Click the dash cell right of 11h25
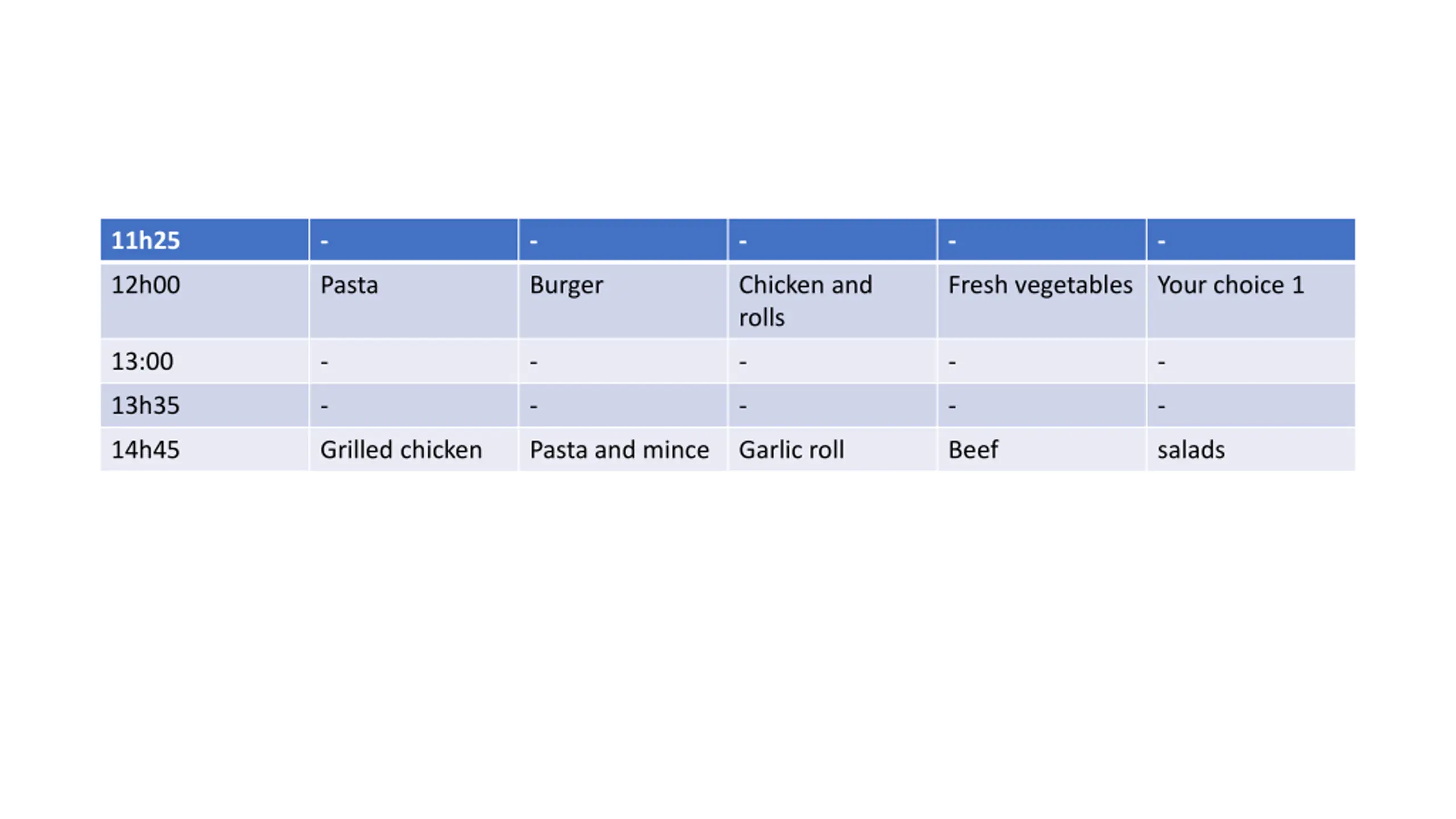 pyautogui.click(x=413, y=239)
